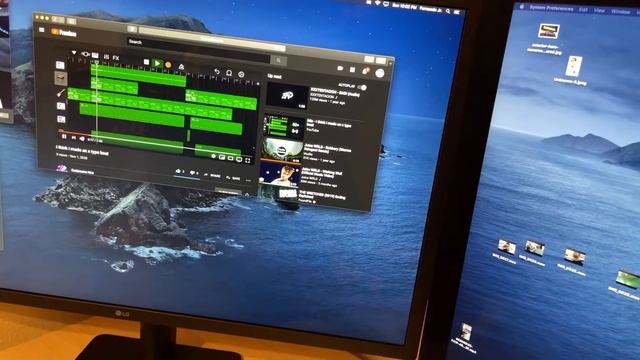Image resolution: width=640 pixels, height=360 pixels.
Task: Open the uploader channel avatar
Action: point(62,168)
